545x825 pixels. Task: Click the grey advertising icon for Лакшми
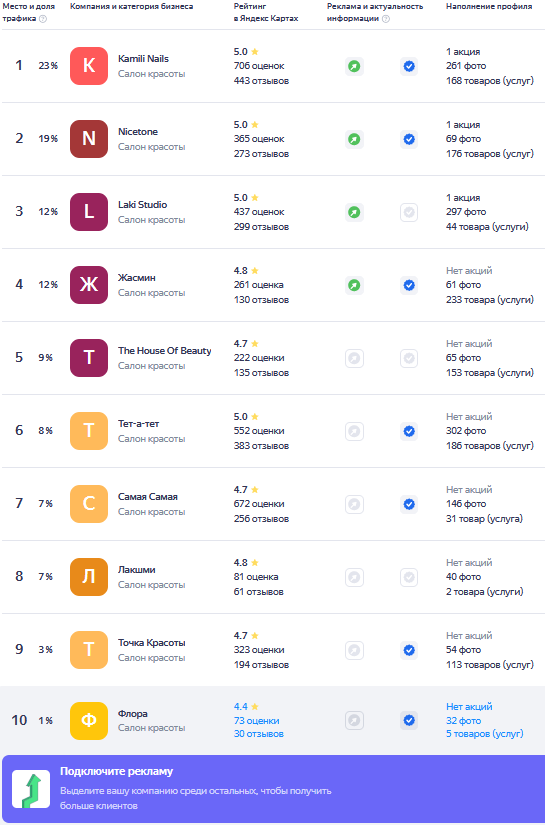pos(355,577)
